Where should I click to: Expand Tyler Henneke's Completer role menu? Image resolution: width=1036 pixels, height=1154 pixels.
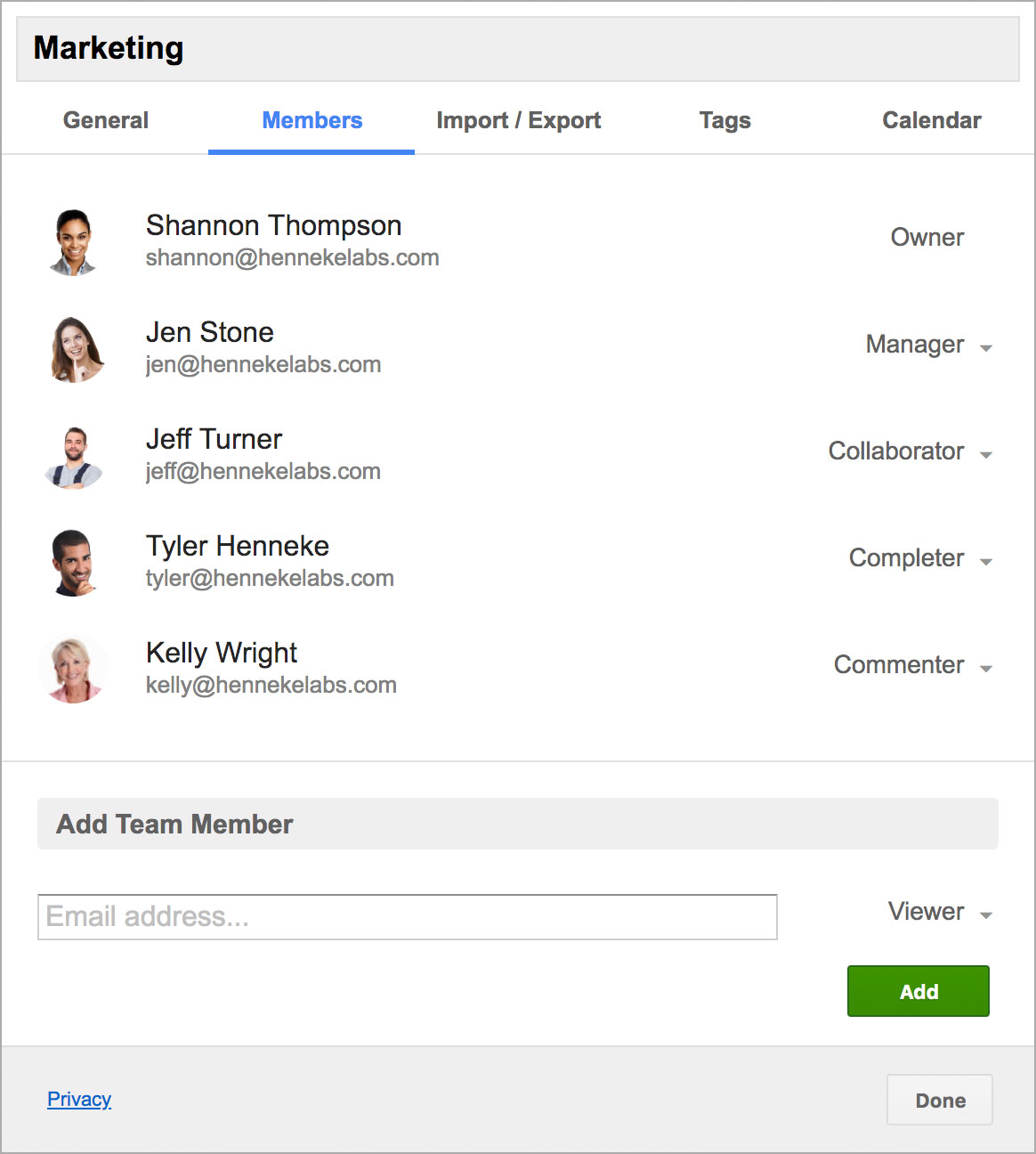(919, 559)
